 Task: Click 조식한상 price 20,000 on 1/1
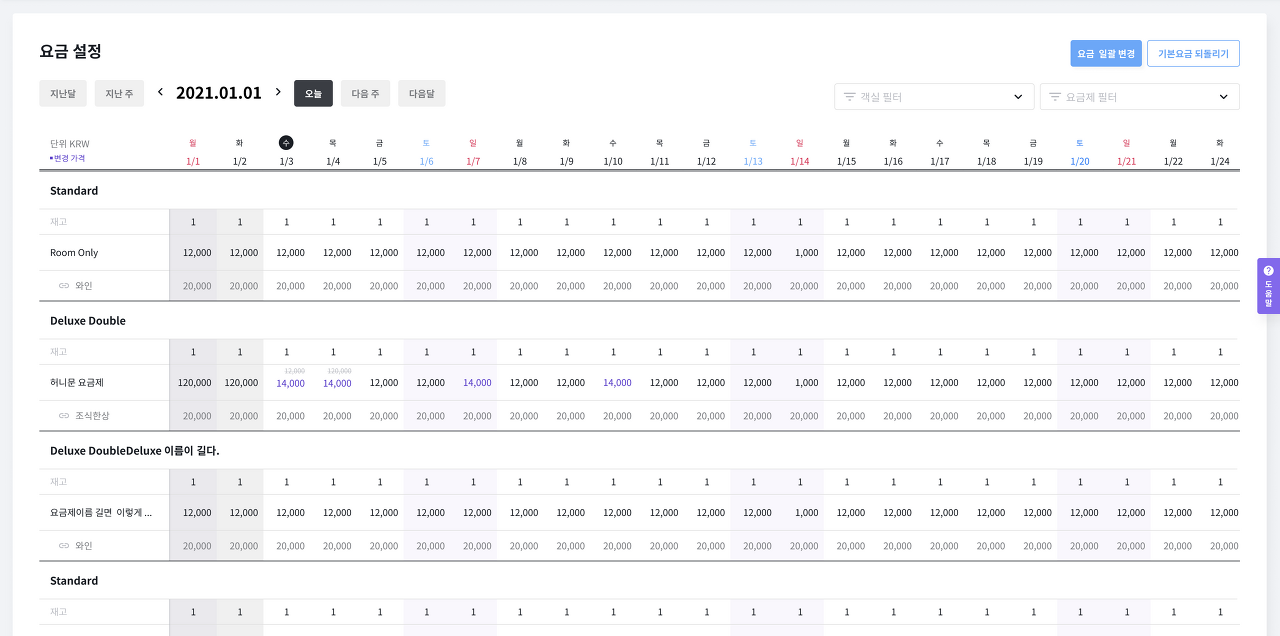coord(197,416)
